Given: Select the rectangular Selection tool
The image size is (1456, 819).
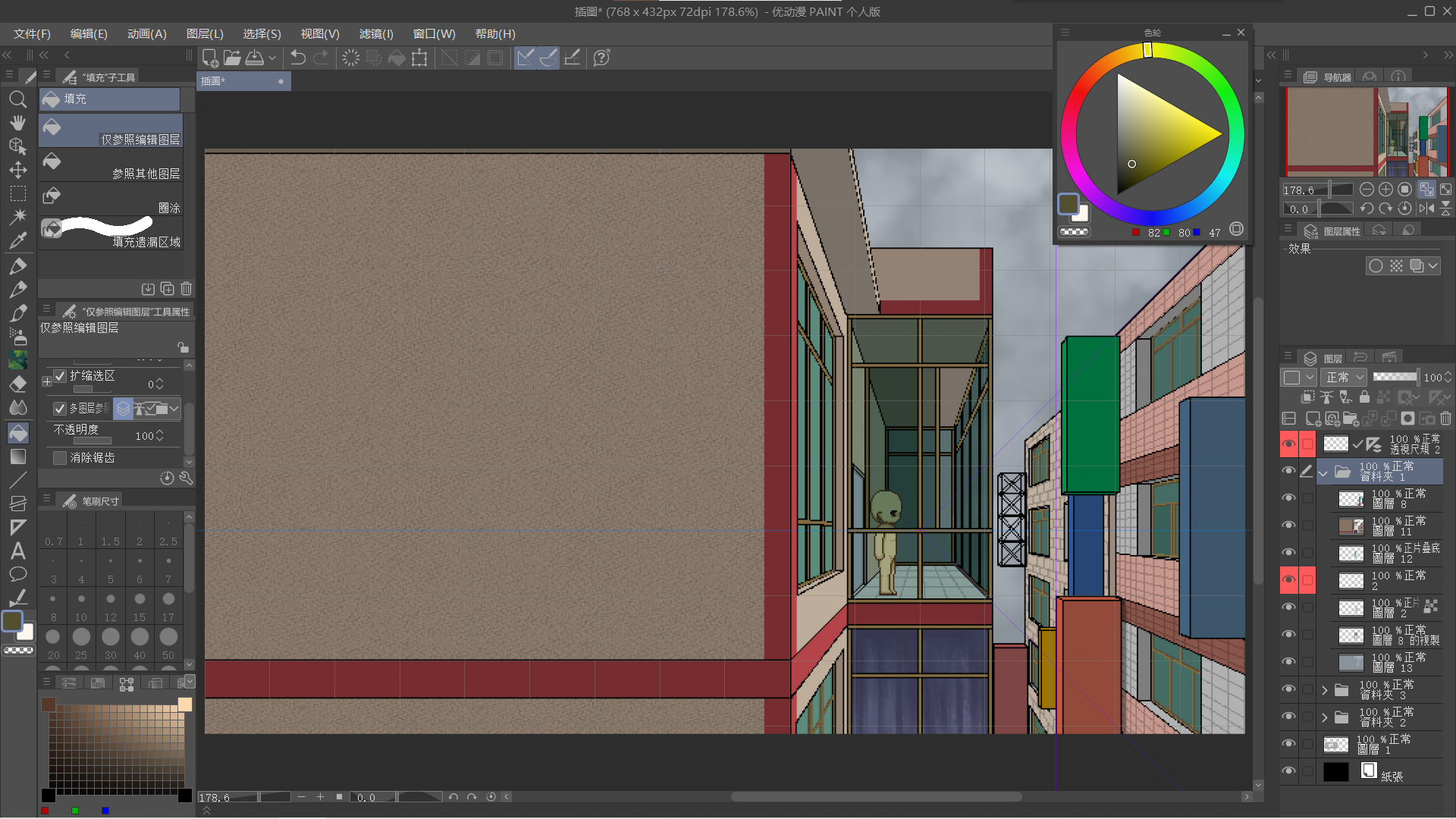Looking at the screenshot, I should pyautogui.click(x=18, y=193).
